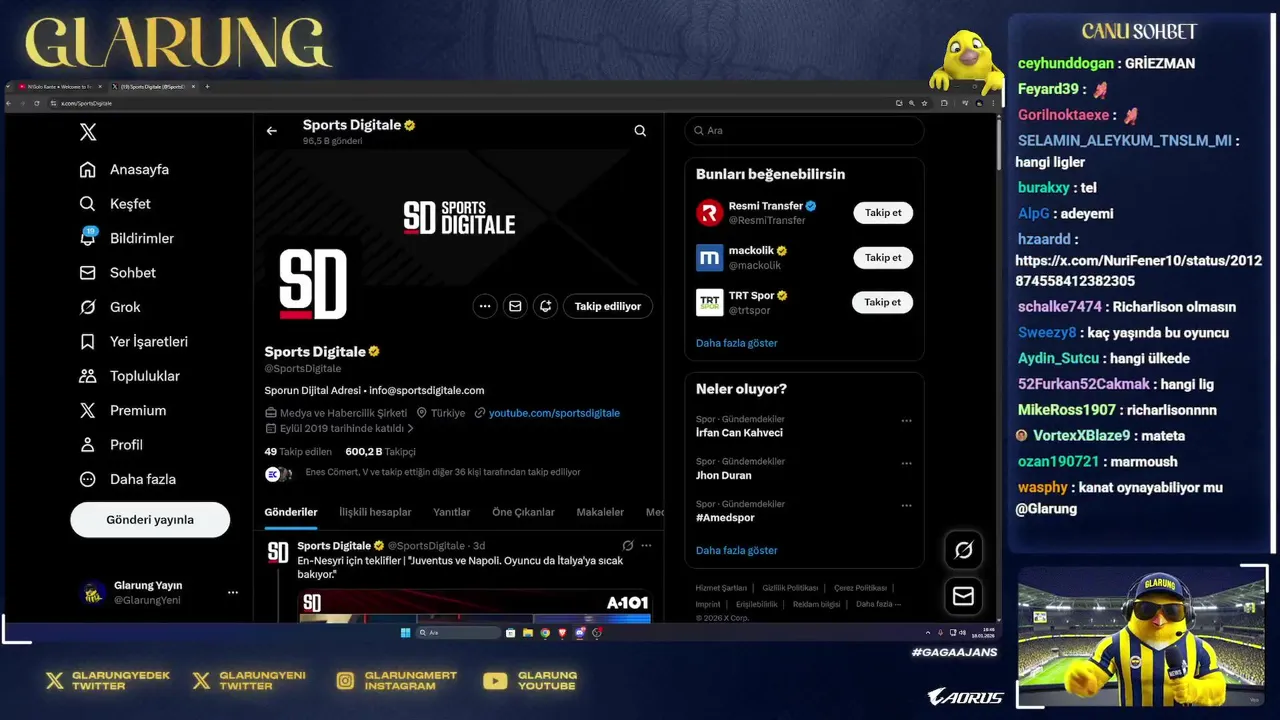1280x720 pixels.
Task: Open Bildirimler notifications bell
Action: (126, 238)
